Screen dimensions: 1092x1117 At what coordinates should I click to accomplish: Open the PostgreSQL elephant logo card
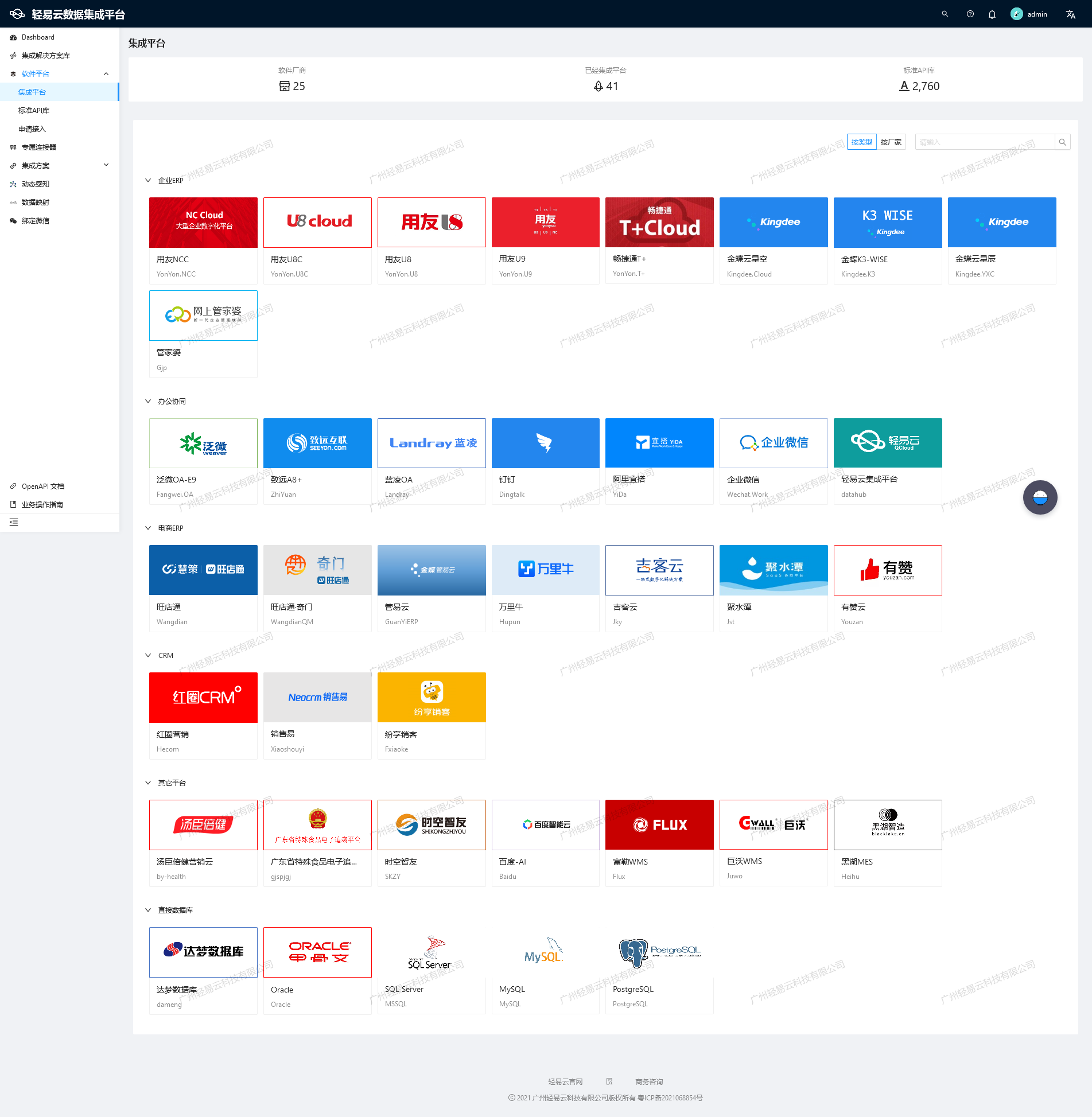(x=659, y=952)
